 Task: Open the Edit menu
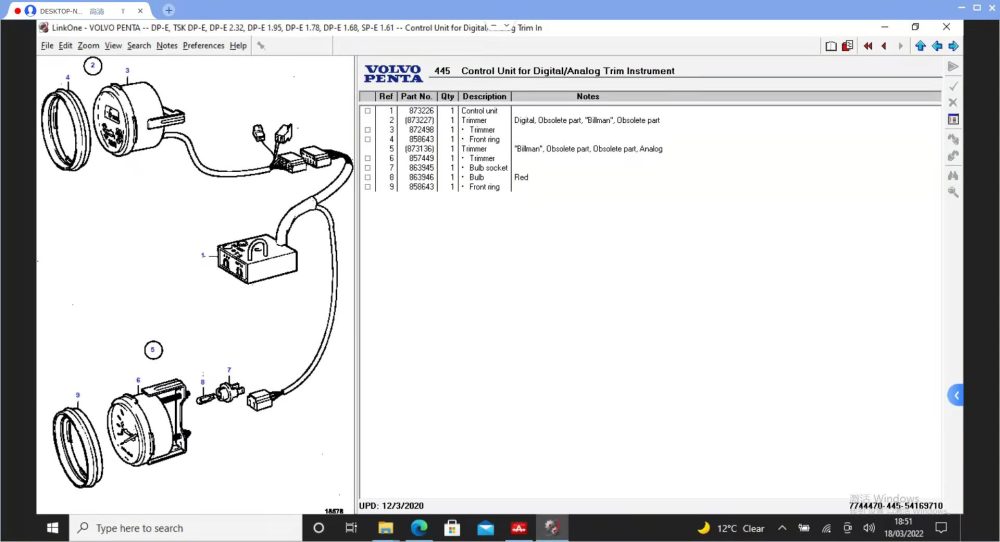[65, 45]
